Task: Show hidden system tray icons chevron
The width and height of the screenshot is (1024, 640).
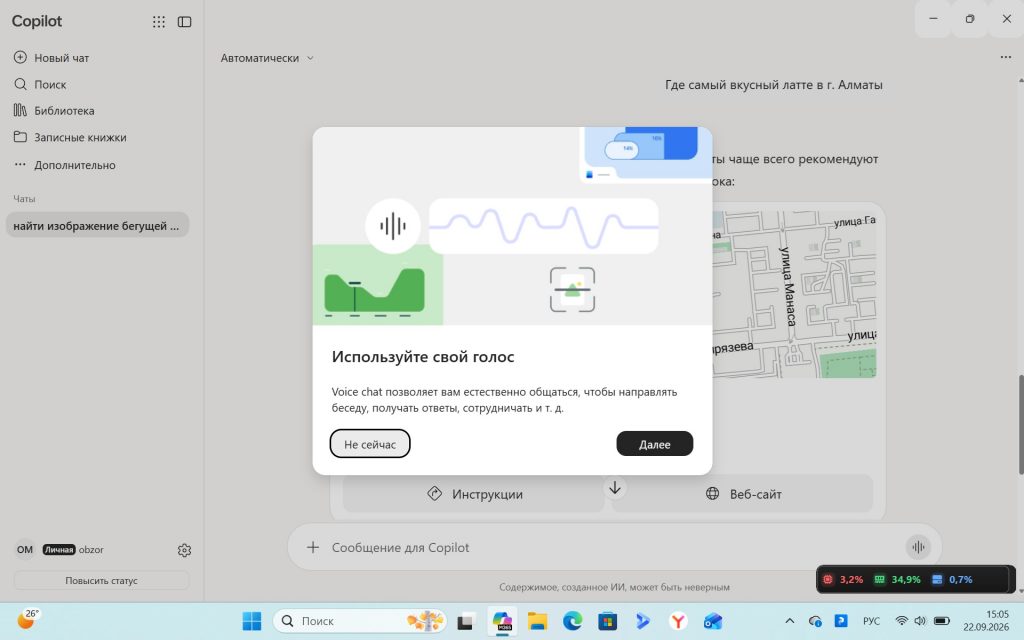Action: 790,620
